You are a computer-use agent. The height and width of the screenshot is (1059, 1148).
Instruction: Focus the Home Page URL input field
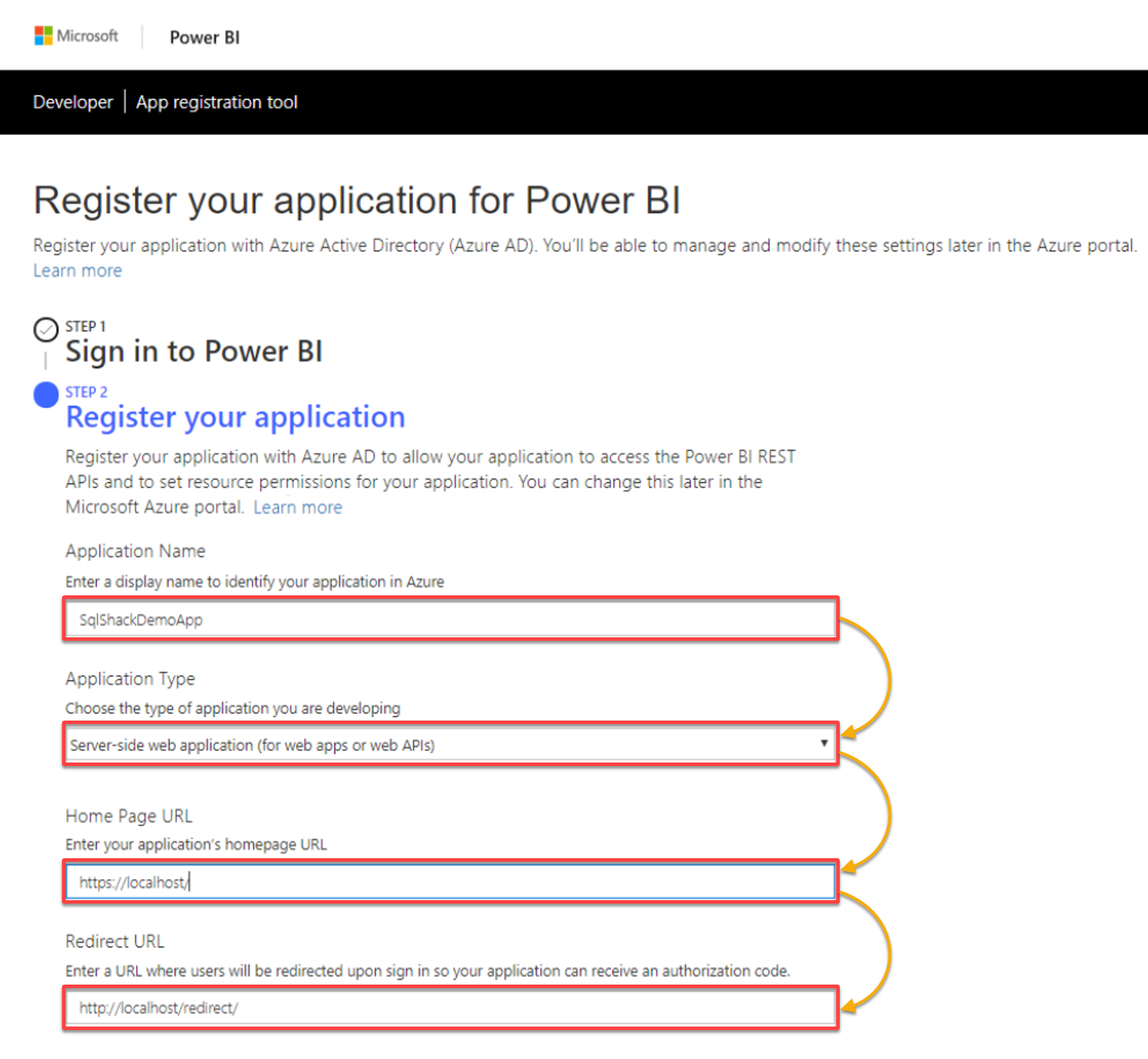pos(451,882)
